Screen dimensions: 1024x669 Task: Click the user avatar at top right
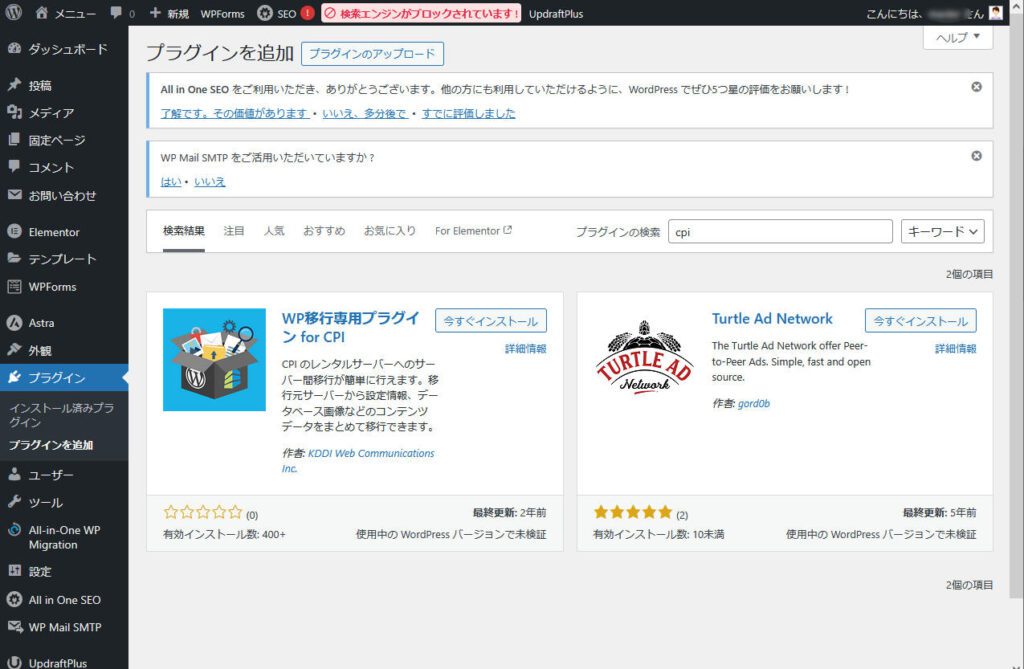995,12
